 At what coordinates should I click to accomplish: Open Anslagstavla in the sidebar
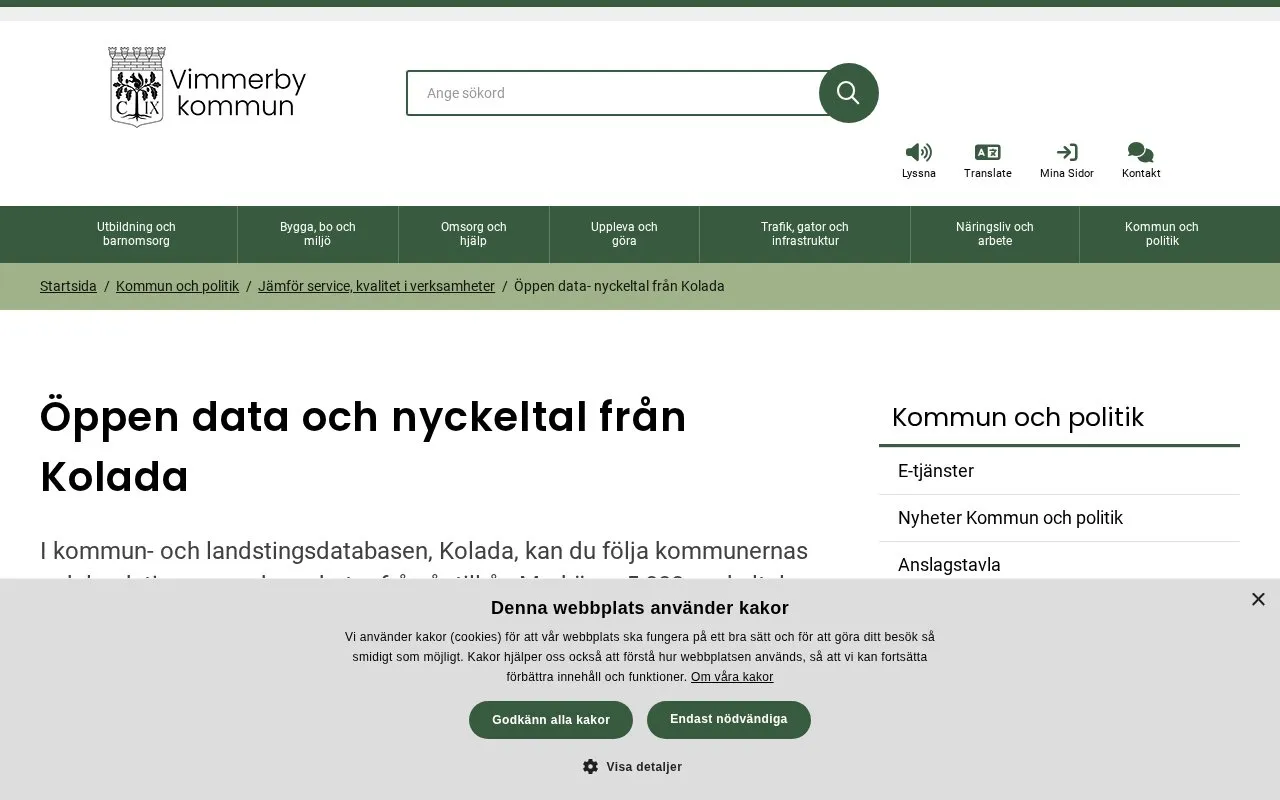(x=1059, y=563)
